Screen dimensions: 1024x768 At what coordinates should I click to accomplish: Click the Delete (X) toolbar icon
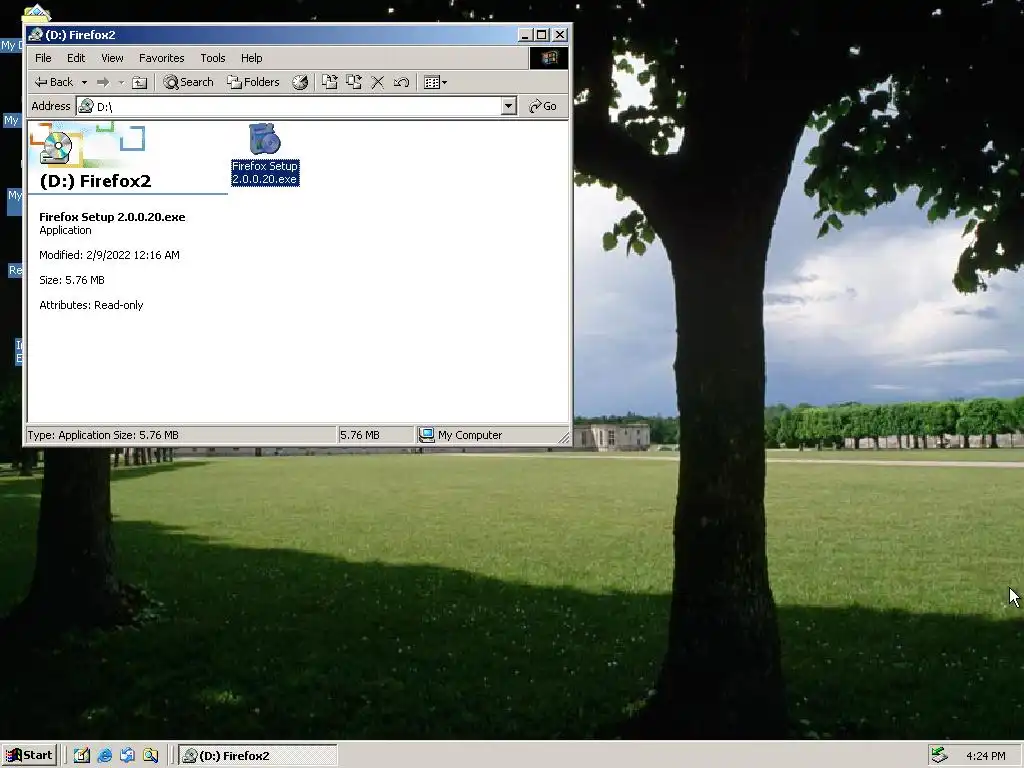[377, 82]
